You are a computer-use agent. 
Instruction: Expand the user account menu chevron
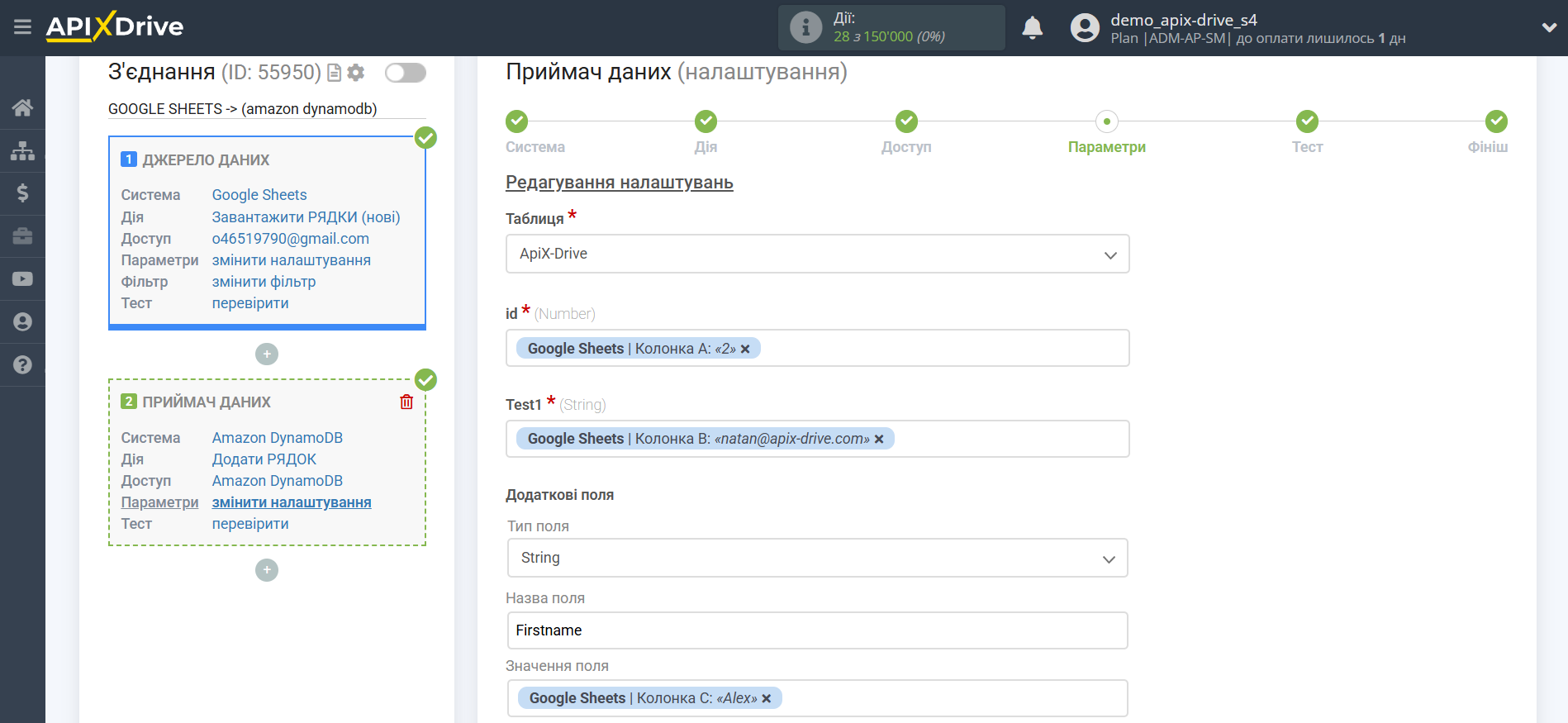(1549, 27)
